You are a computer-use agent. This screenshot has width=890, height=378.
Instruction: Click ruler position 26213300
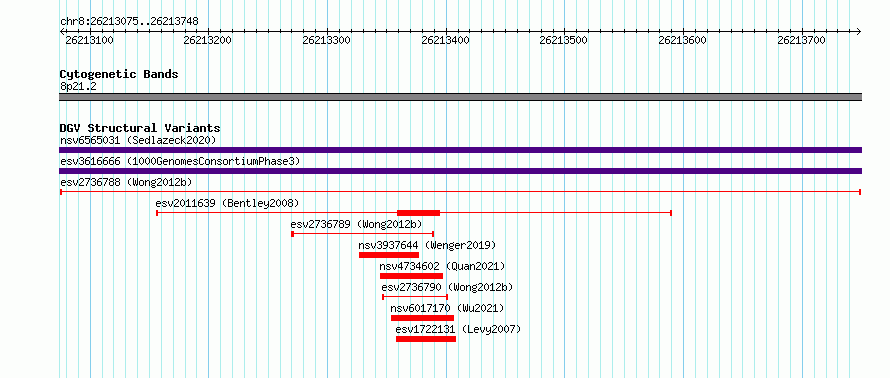point(327,40)
